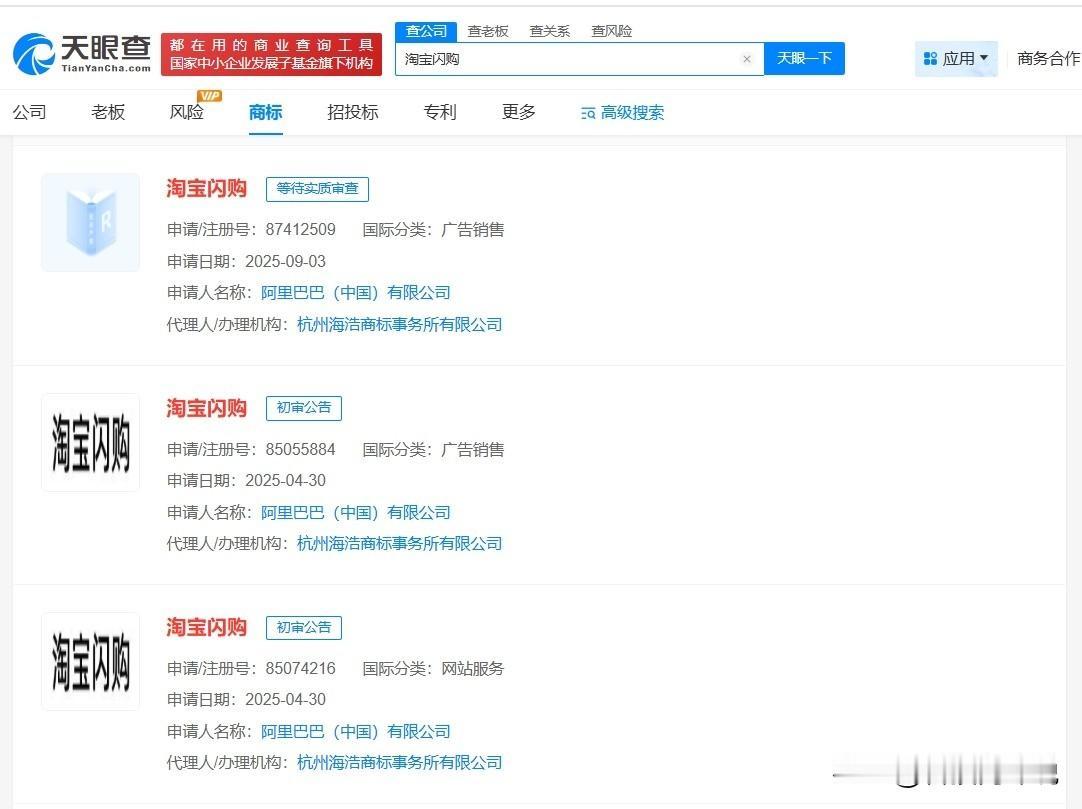Switch to the 专利 results tab
This screenshot has height=809, width=1082.
click(440, 113)
